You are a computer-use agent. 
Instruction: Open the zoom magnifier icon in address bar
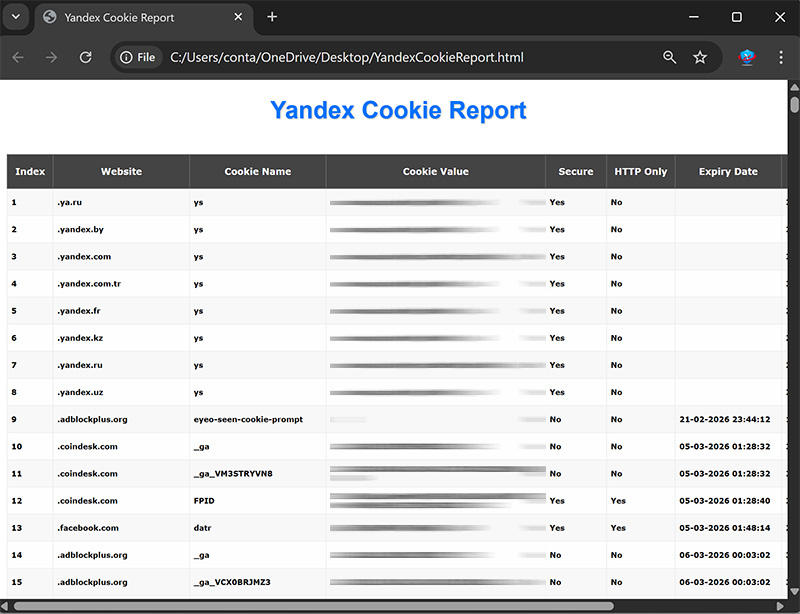tap(669, 58)
